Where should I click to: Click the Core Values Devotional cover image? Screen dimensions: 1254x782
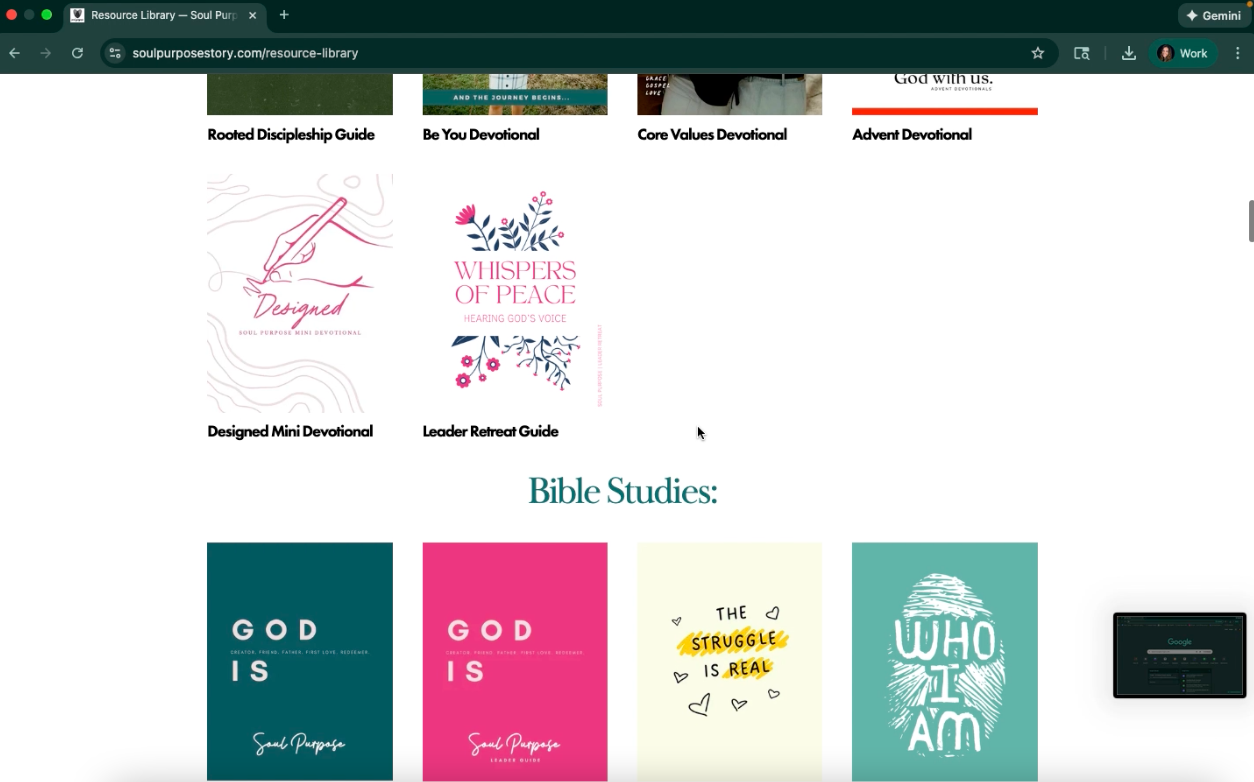point(730,94)
